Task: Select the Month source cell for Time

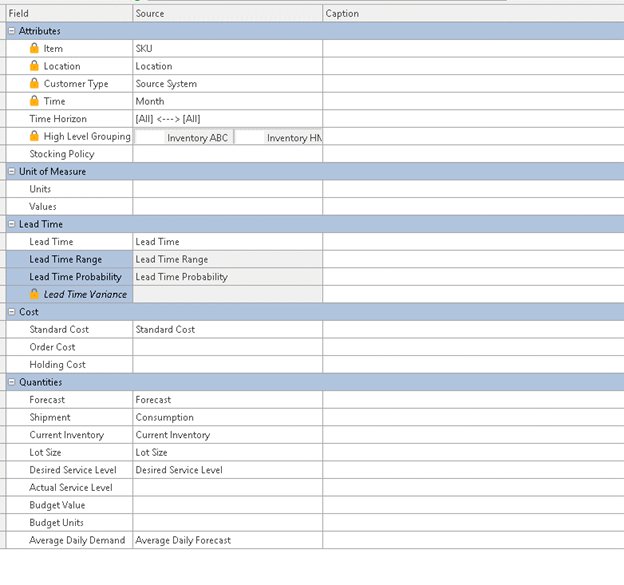Action: coord(227,101)
